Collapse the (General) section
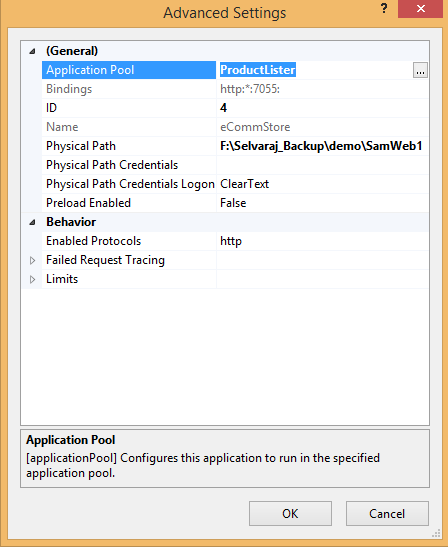The width and height of the screenshot is (448, 547). coord(32,51)
